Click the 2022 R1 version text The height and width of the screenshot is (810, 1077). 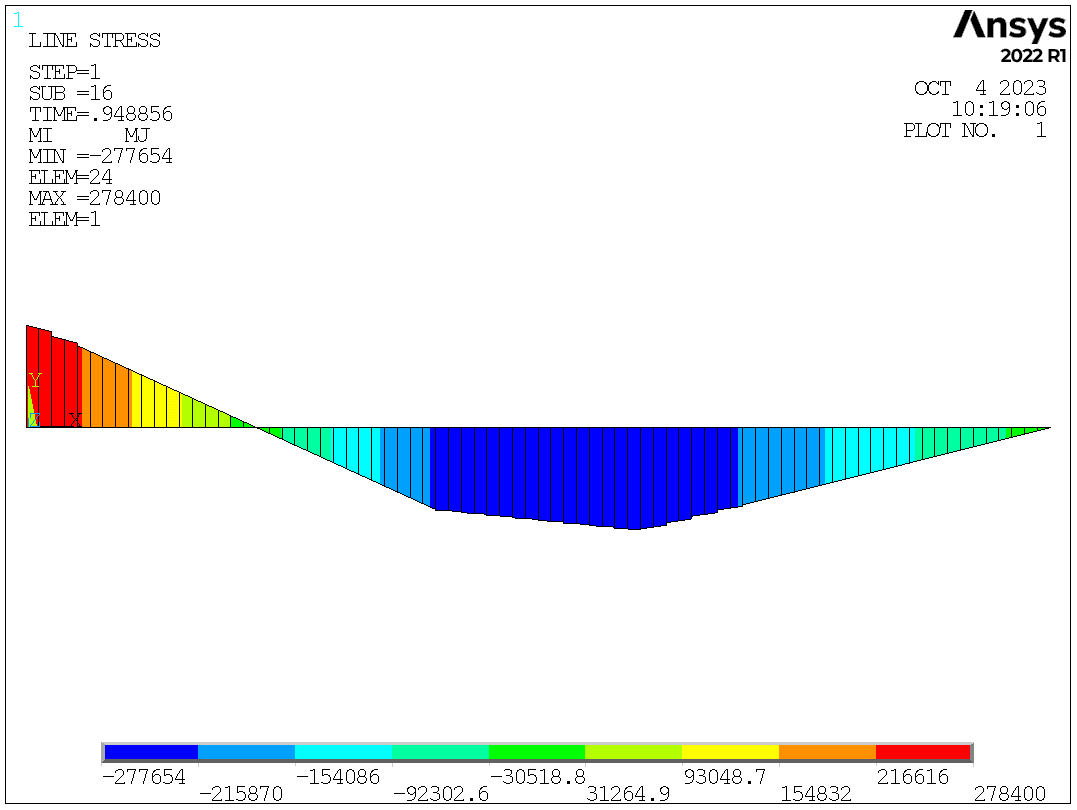pyautogui.click(x=1033, y=55)
